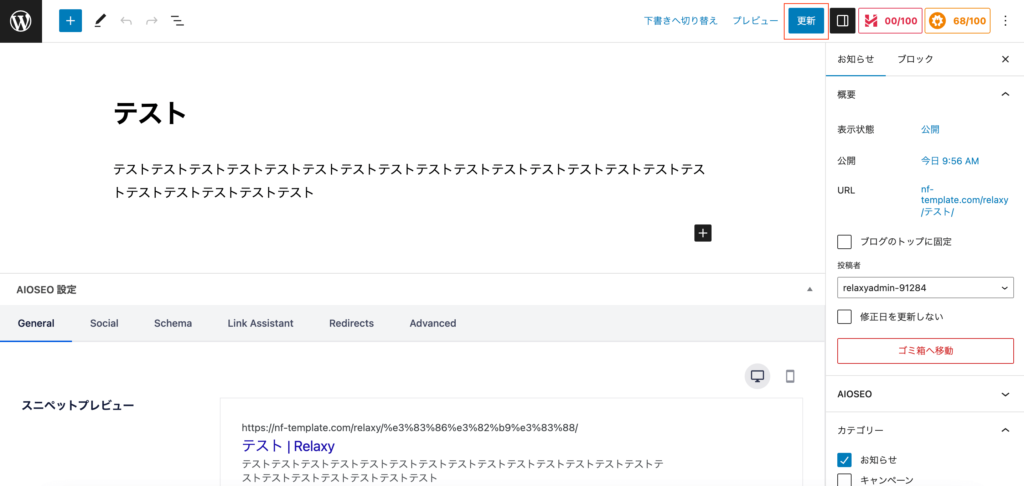Select the Advanced AIOSEO tab
Viewport: 1024px width, 486px height.
pos(433,323)
